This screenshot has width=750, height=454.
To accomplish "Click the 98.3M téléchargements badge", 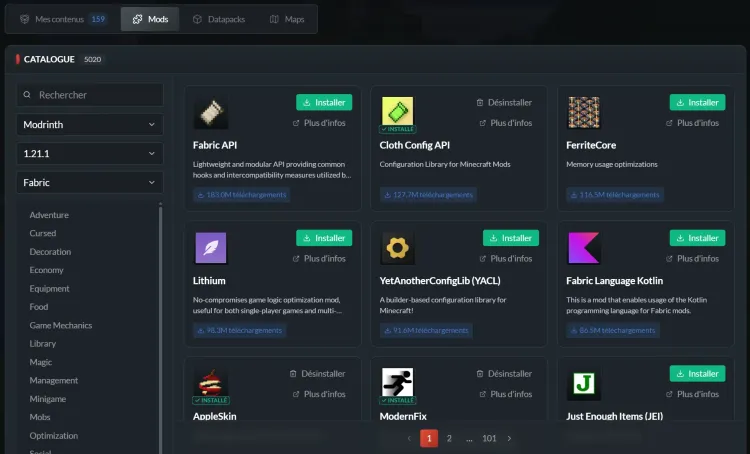I will (x=240, y=331).
